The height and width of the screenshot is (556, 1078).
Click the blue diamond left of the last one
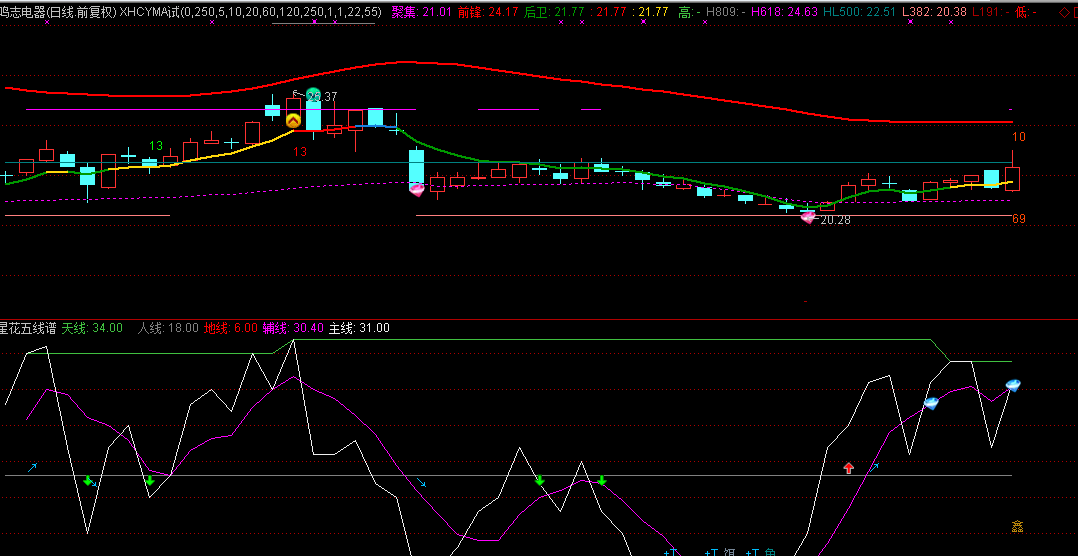(931, 403)
